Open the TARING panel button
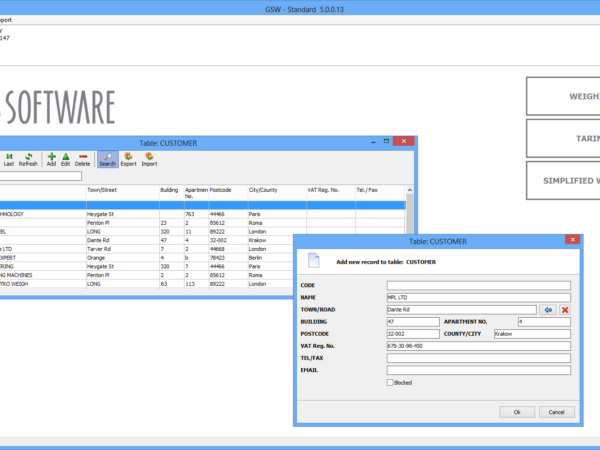The height and width of the screenshot is (450, 600). coord(563,138)
